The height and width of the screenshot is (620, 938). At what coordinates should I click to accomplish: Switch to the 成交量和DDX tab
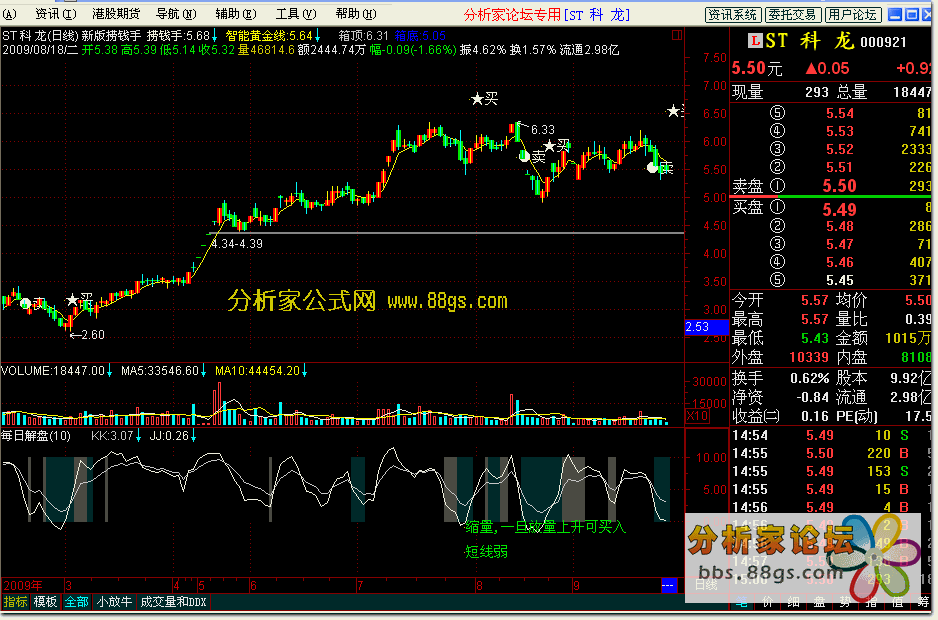point(173,602)
